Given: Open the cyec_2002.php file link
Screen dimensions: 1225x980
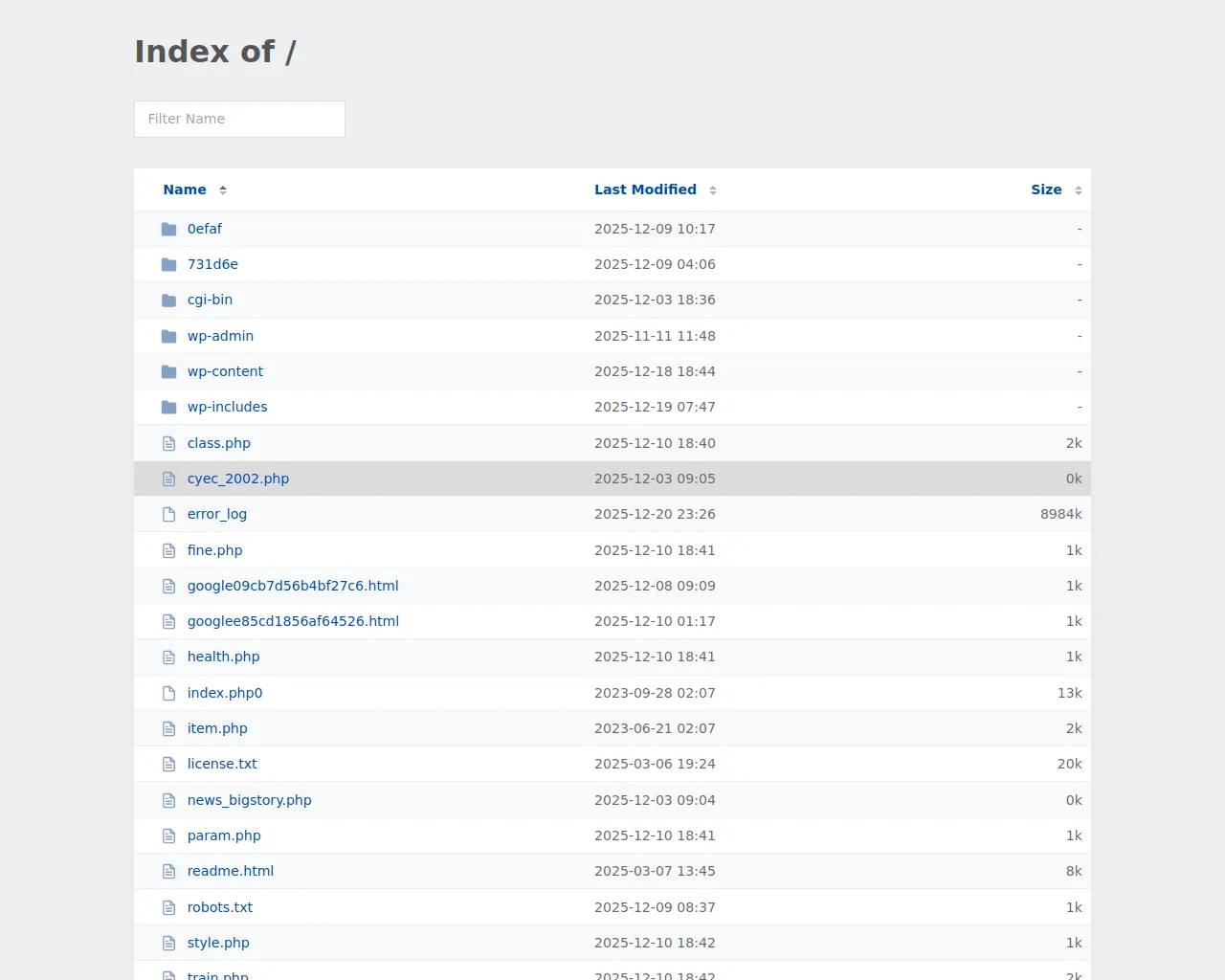Looking at the screenshot, I should click(x=238, y=479).
